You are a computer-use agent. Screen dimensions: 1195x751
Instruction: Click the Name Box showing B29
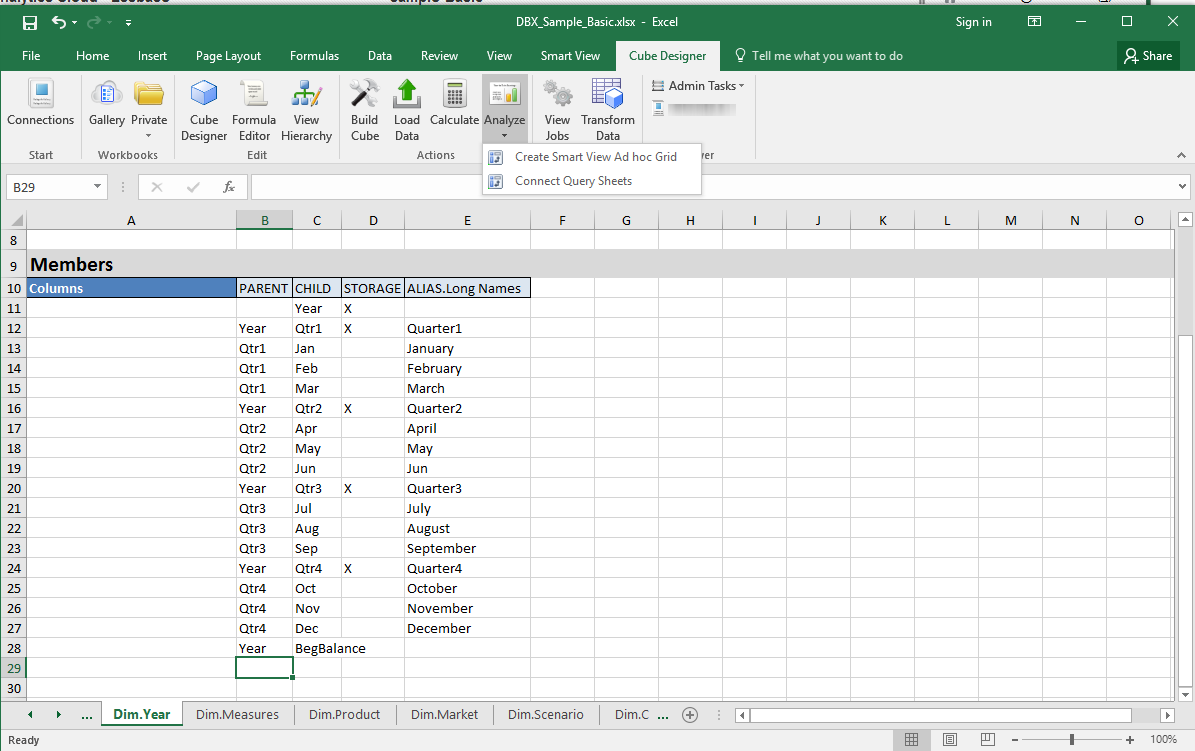pyautogui.click(x=49, y=187)
